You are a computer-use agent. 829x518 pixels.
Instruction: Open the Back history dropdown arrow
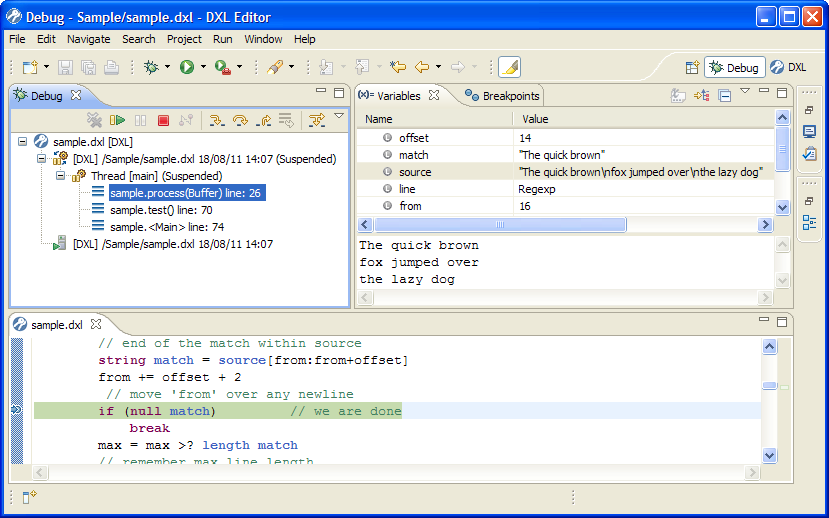coord(438,67)
